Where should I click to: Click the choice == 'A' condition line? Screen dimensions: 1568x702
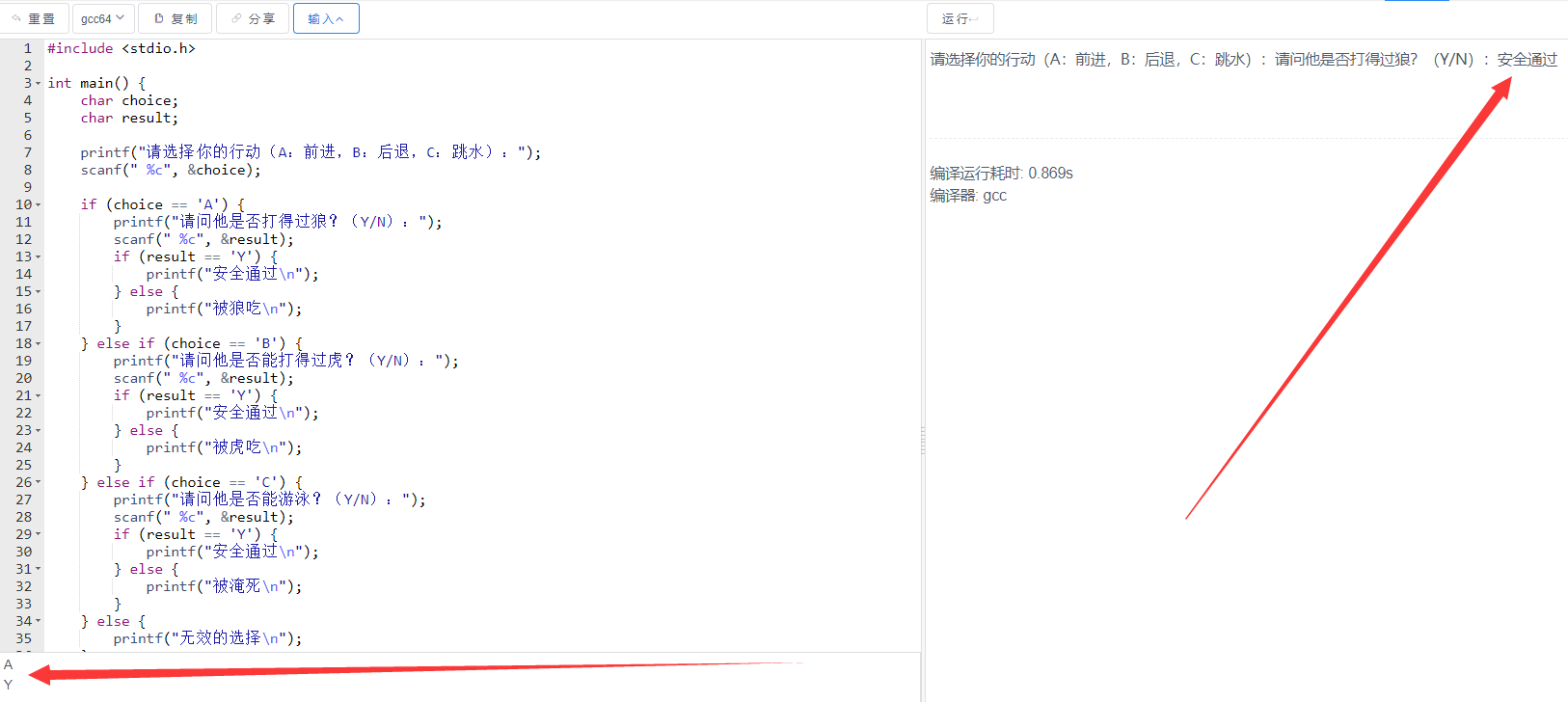tap(162, 204)
